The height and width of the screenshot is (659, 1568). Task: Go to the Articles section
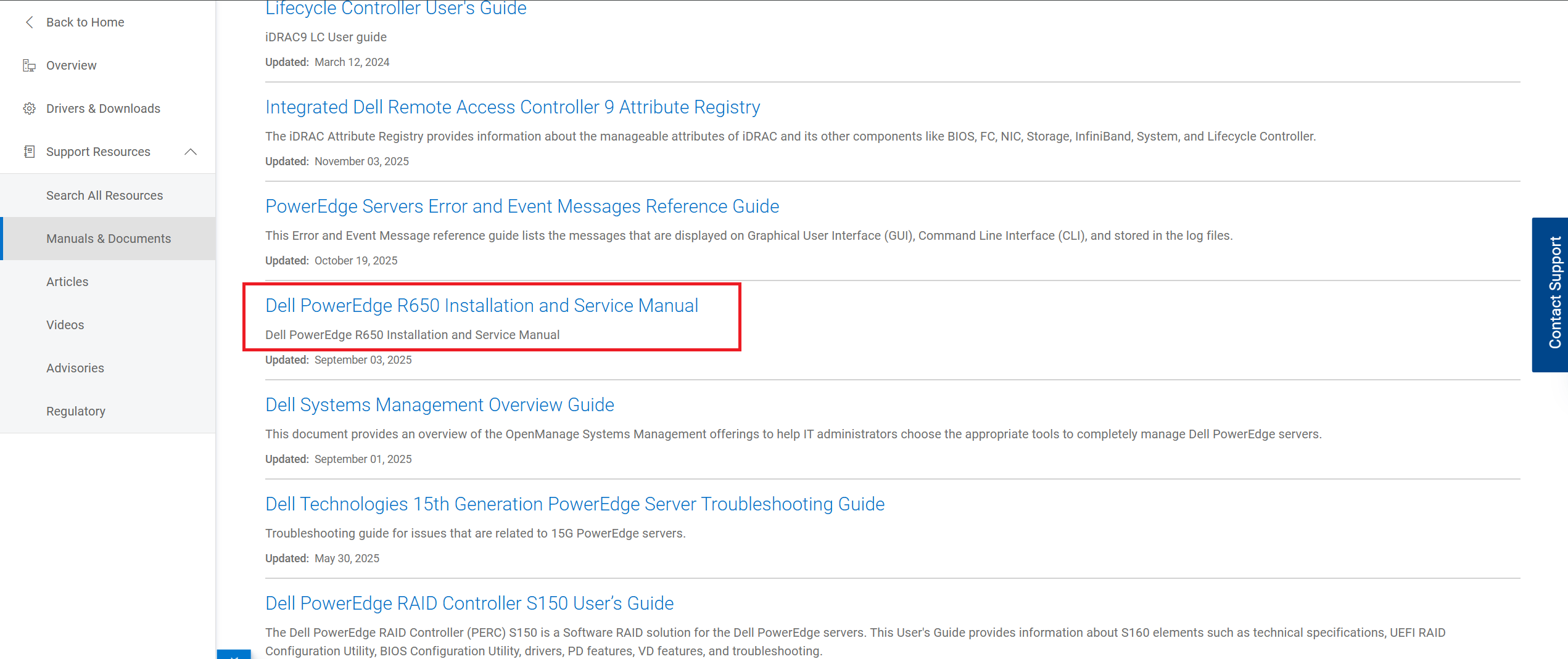point(67,281)
